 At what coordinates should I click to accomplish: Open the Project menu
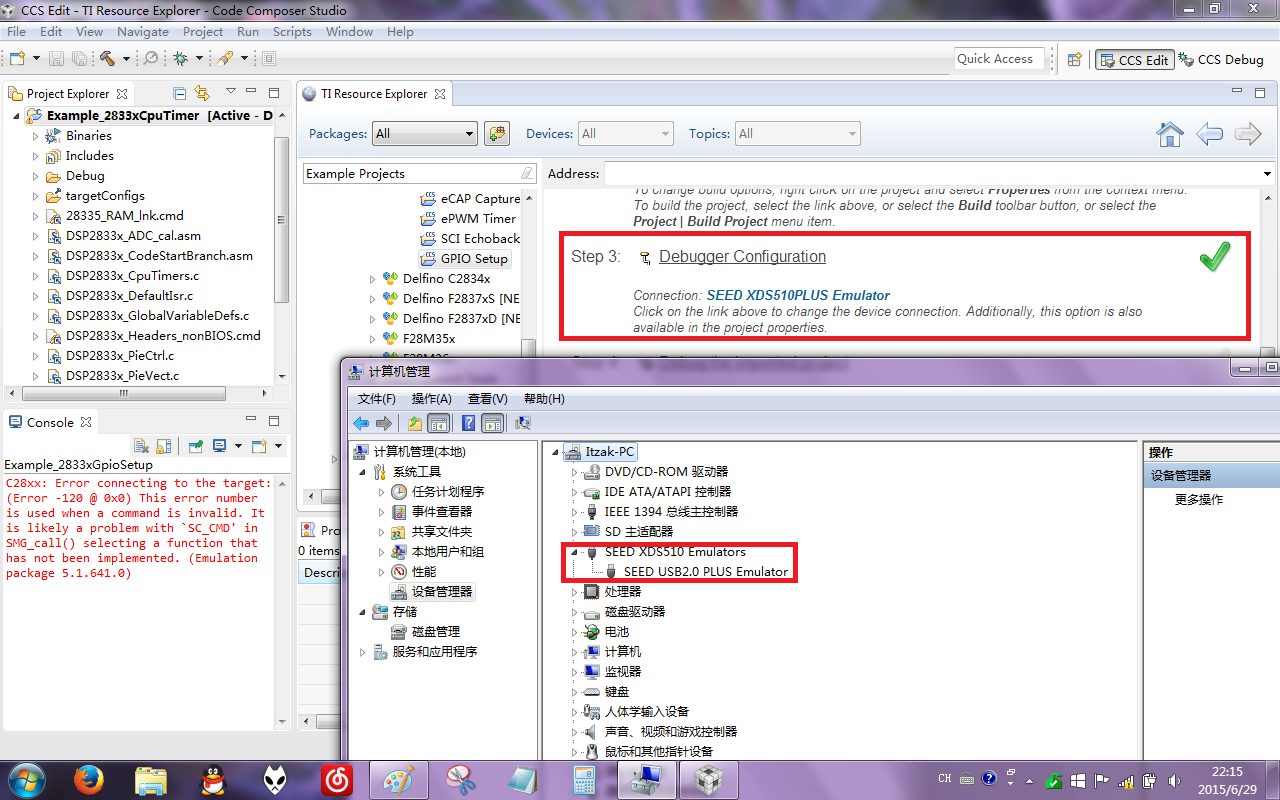tap(203, 32)
